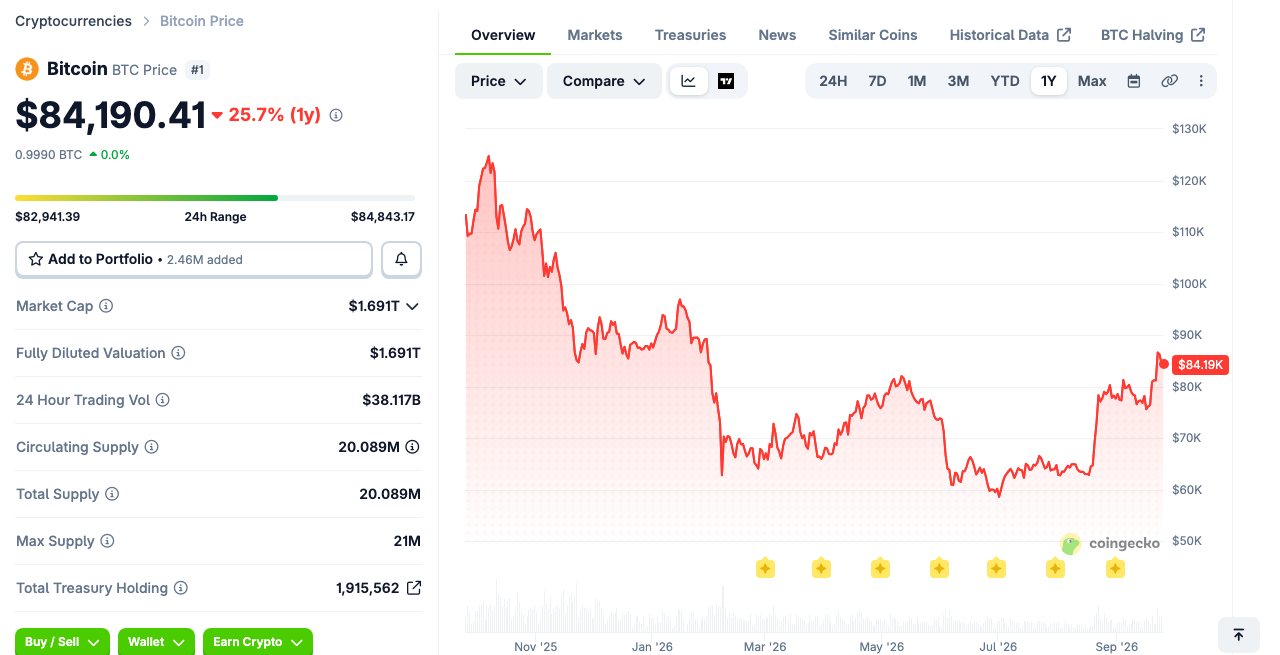The height and width of the screenshot is (655, 1280).
Task: Click the news marker star near Jul '26
Action: [996, 568]
